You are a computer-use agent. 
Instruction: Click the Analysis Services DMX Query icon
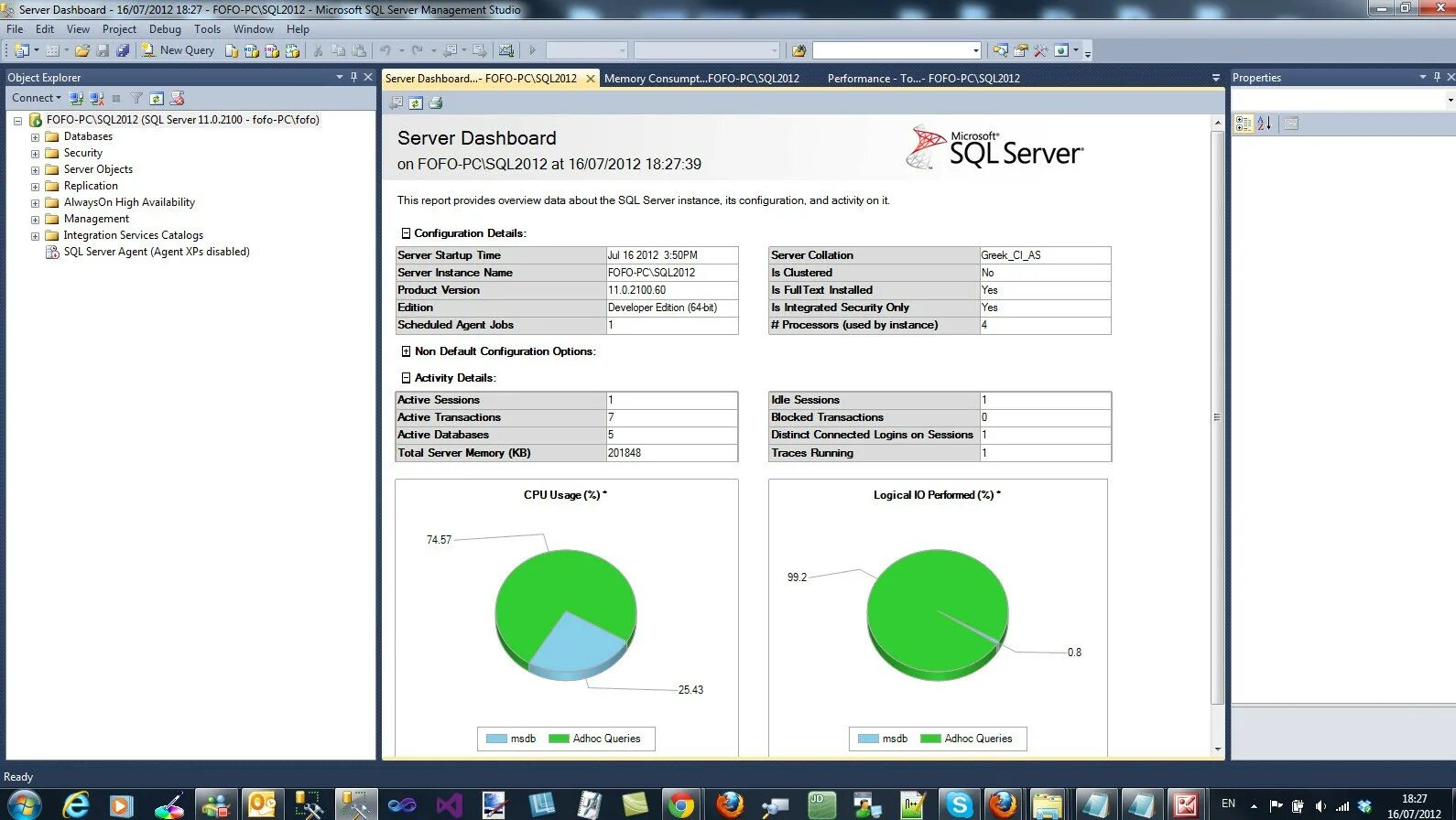coord(272,51)
